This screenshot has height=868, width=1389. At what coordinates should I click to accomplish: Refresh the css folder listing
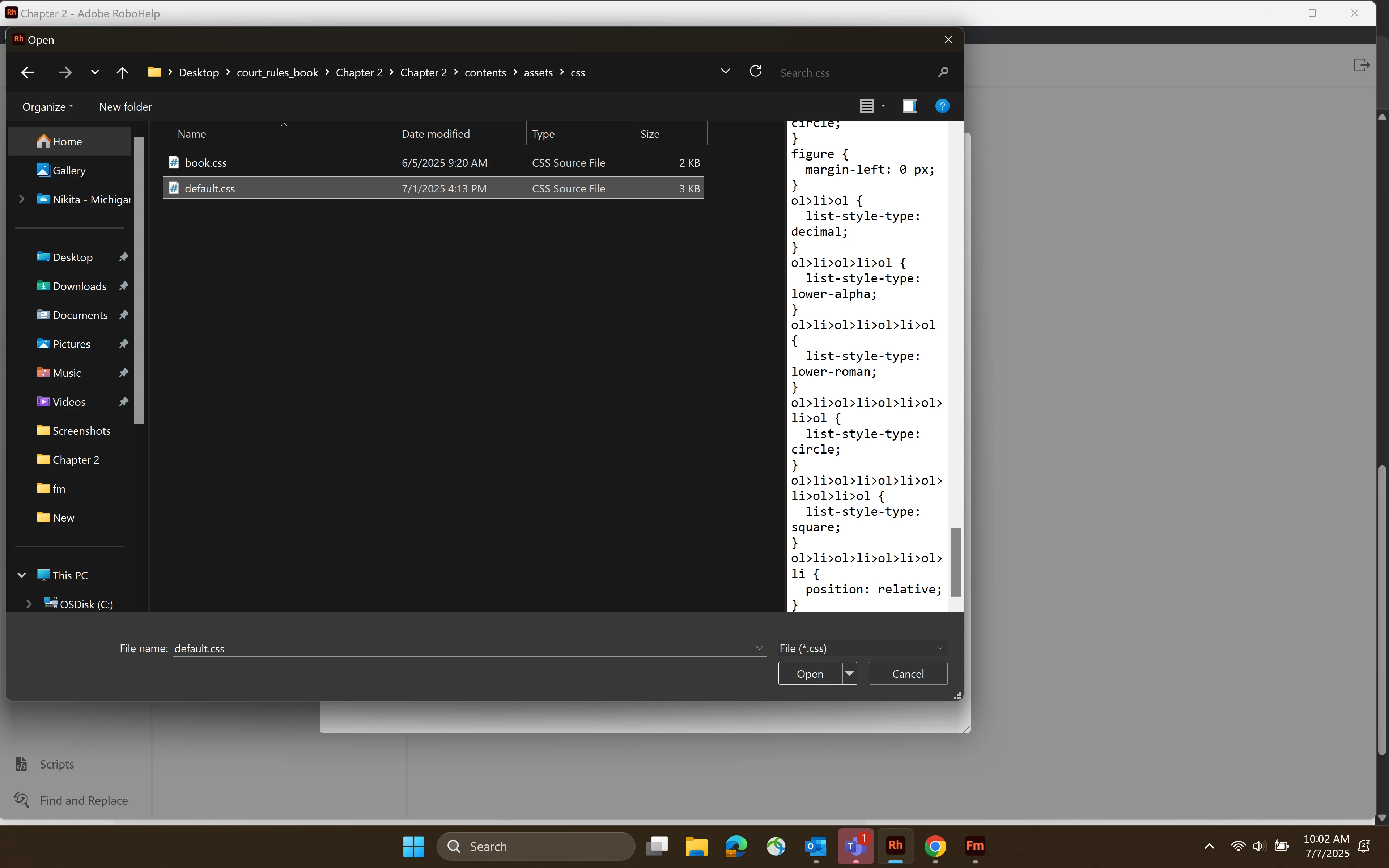point(755,71)
